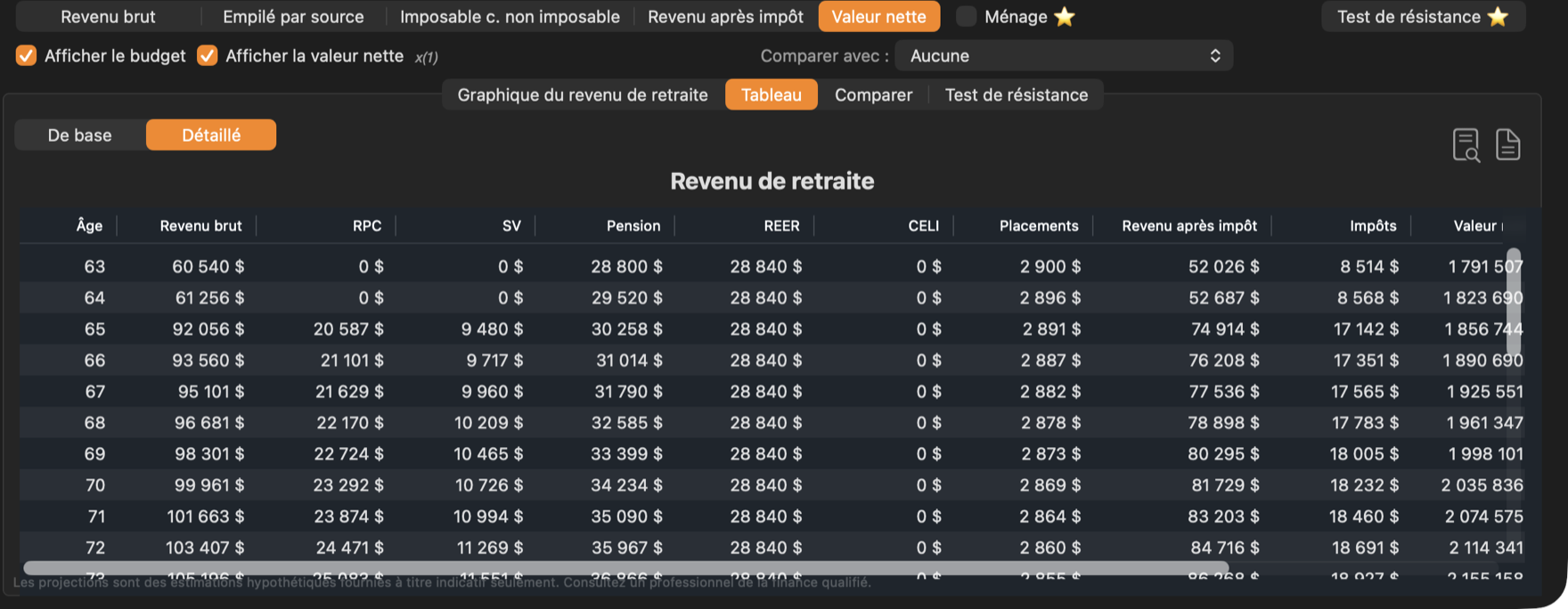Viewport: 1568px width, 609px height.
Task: Click the CELI column header
Action: (x=924, y=225)
